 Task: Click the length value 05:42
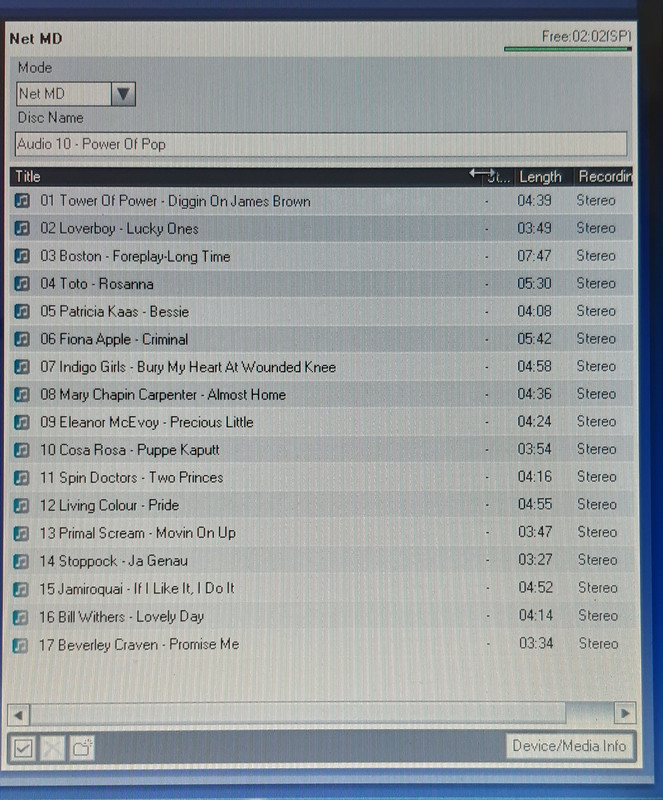click(x=534, y=338)
